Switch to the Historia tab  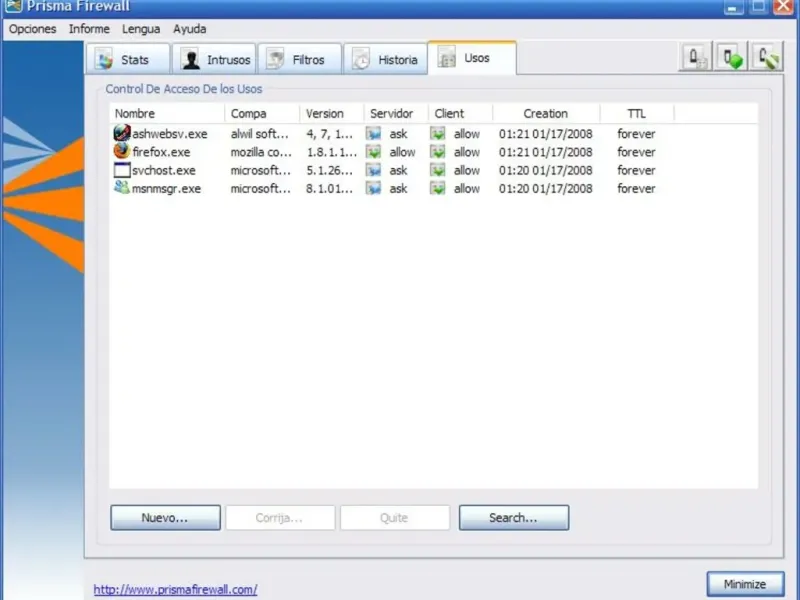click(385, 59)
